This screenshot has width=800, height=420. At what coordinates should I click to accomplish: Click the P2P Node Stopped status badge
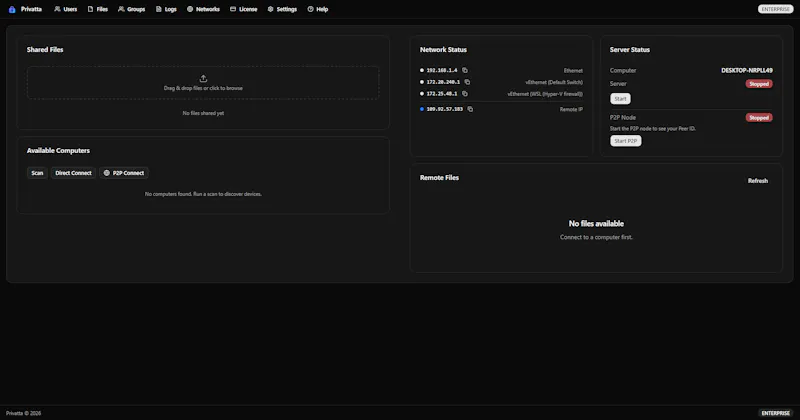point(759,117)
